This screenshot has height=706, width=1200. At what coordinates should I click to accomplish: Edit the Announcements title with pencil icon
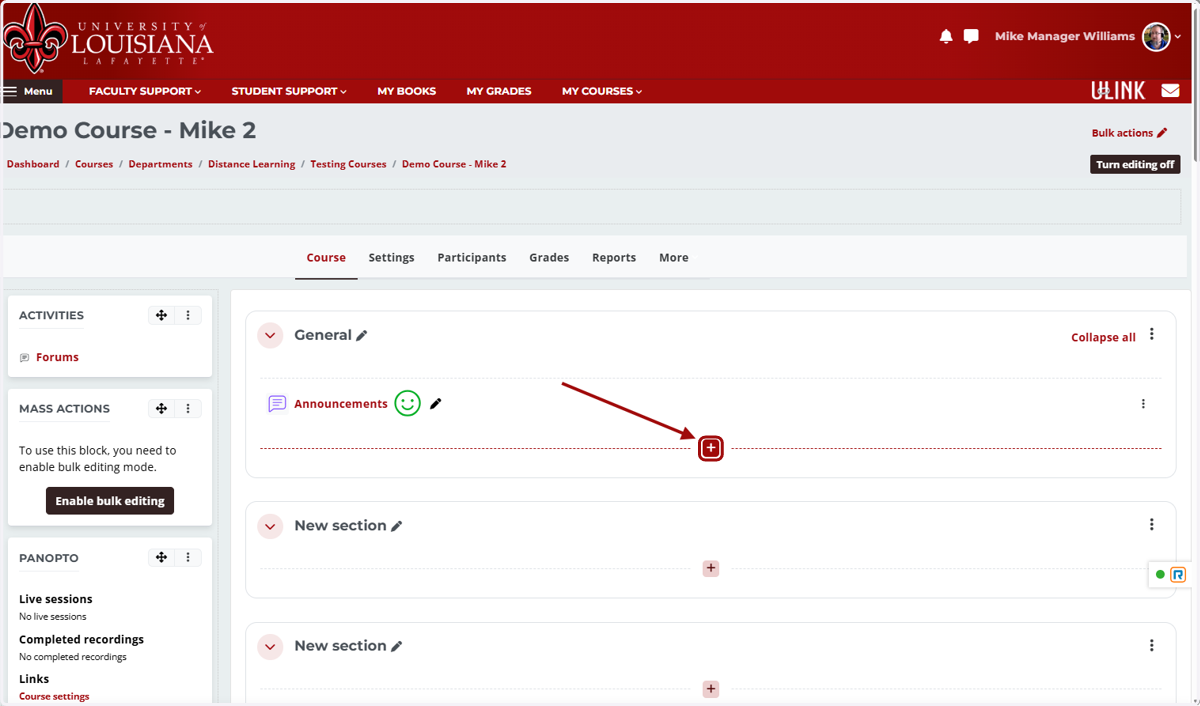pos(436,404)
